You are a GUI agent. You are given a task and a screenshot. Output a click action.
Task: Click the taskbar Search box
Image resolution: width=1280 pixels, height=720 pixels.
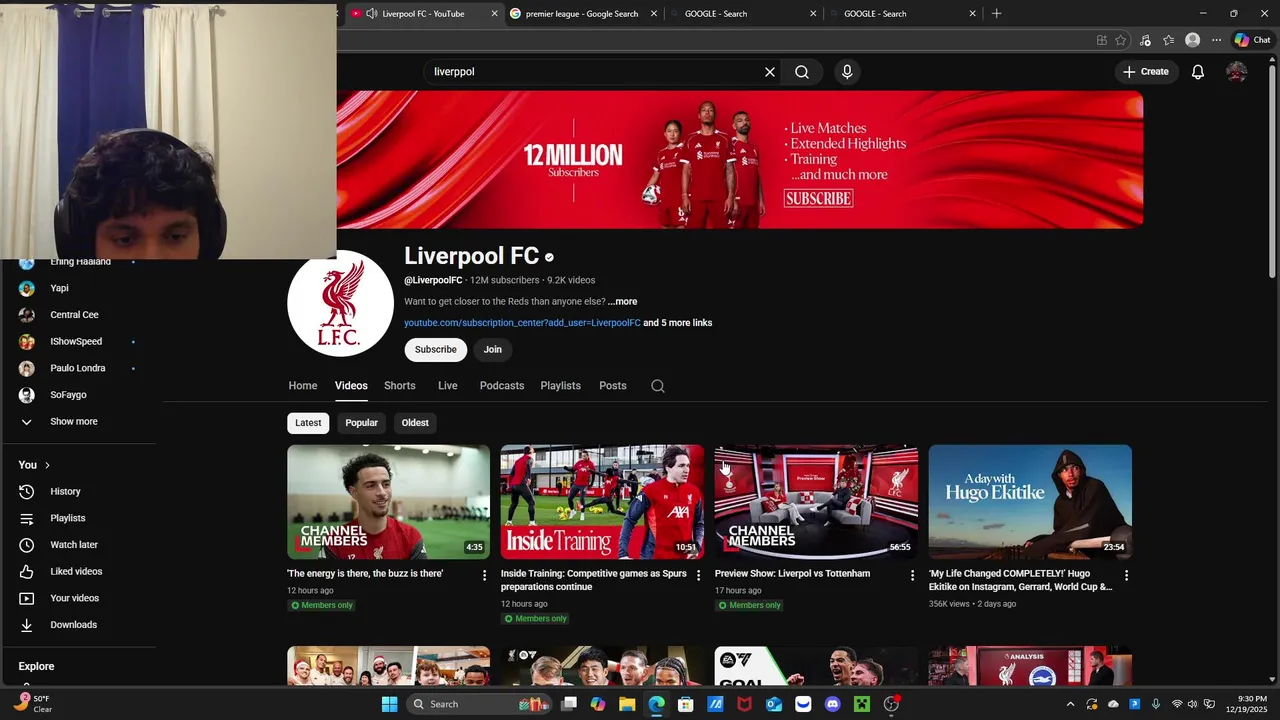[478, 704]
